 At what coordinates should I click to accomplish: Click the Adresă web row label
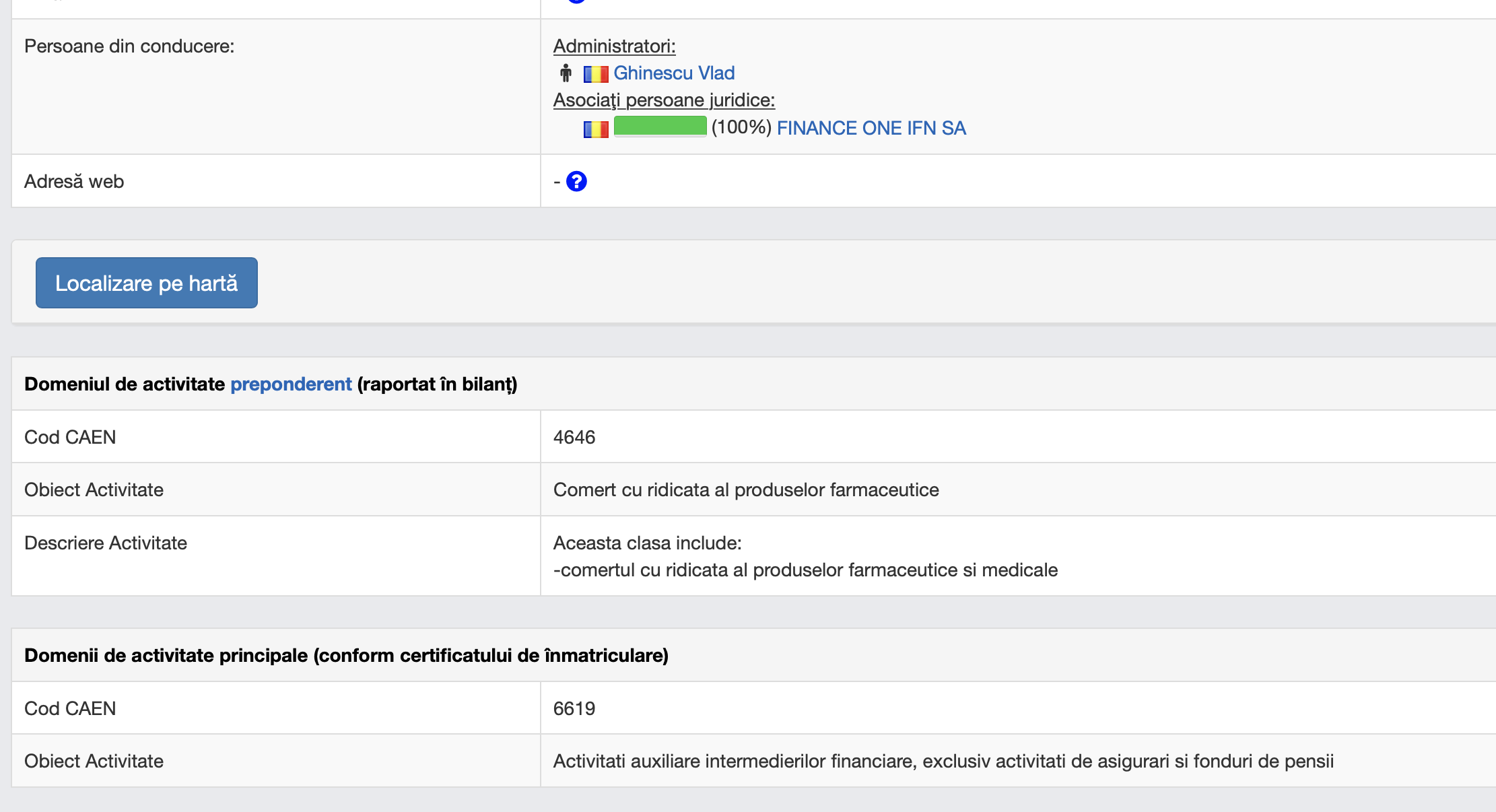coord(74,181)
